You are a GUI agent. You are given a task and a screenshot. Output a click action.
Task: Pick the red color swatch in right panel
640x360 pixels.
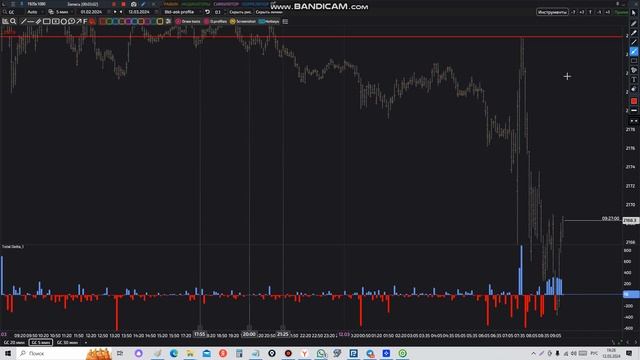[x=633, y=101]
